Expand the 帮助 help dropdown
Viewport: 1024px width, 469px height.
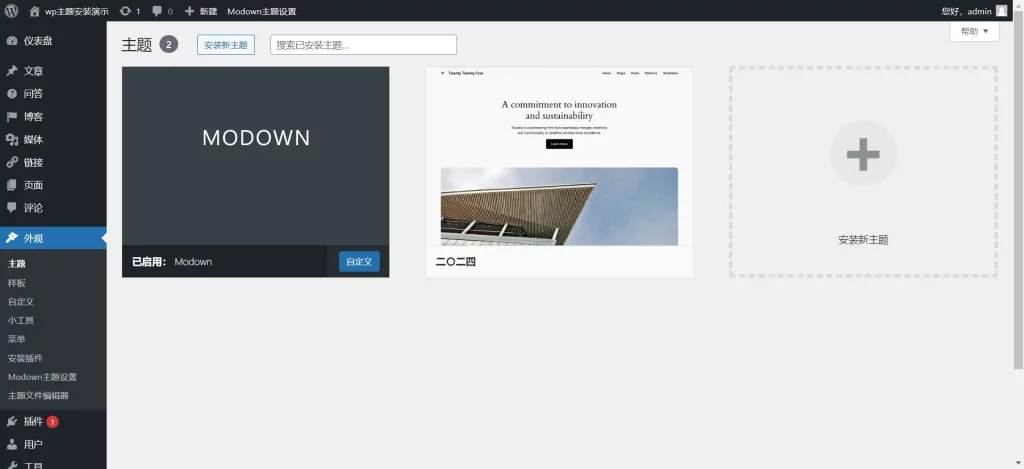click(974, 31)
